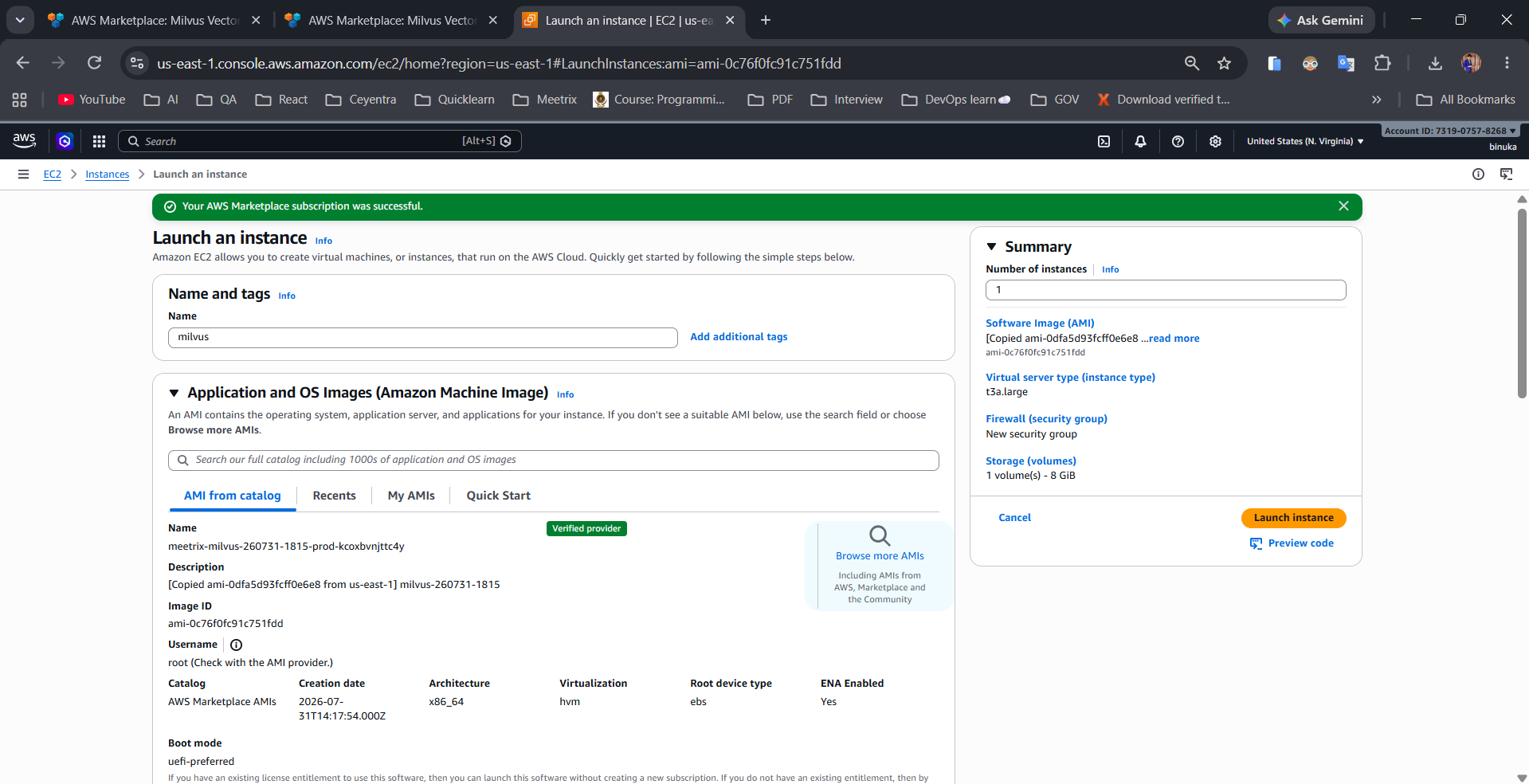Open the tutorials panel icon below the account menu
Screen dimensions: 1529x784
click(x=1506, y=174)
